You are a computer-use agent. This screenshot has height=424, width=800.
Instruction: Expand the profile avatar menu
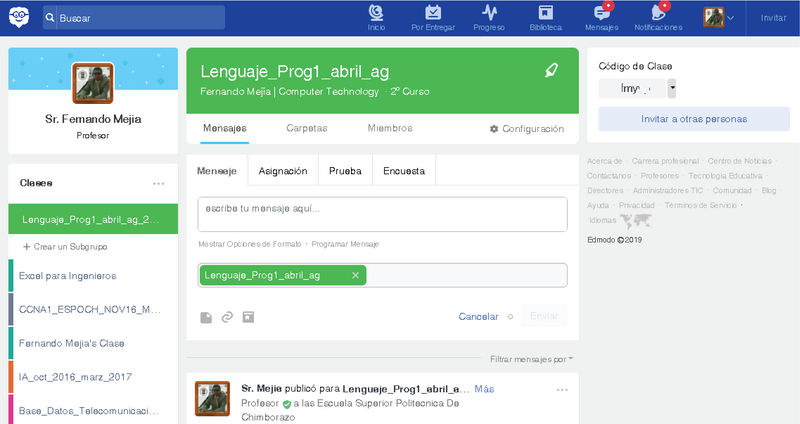(x=720, y=17)
